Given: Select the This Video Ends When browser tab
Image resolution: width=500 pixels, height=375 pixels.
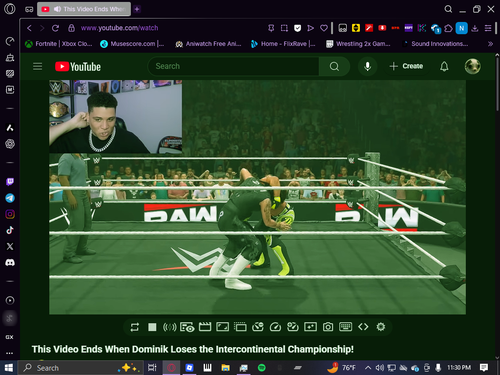Looking at the screenshot, I should pos(84,9).
